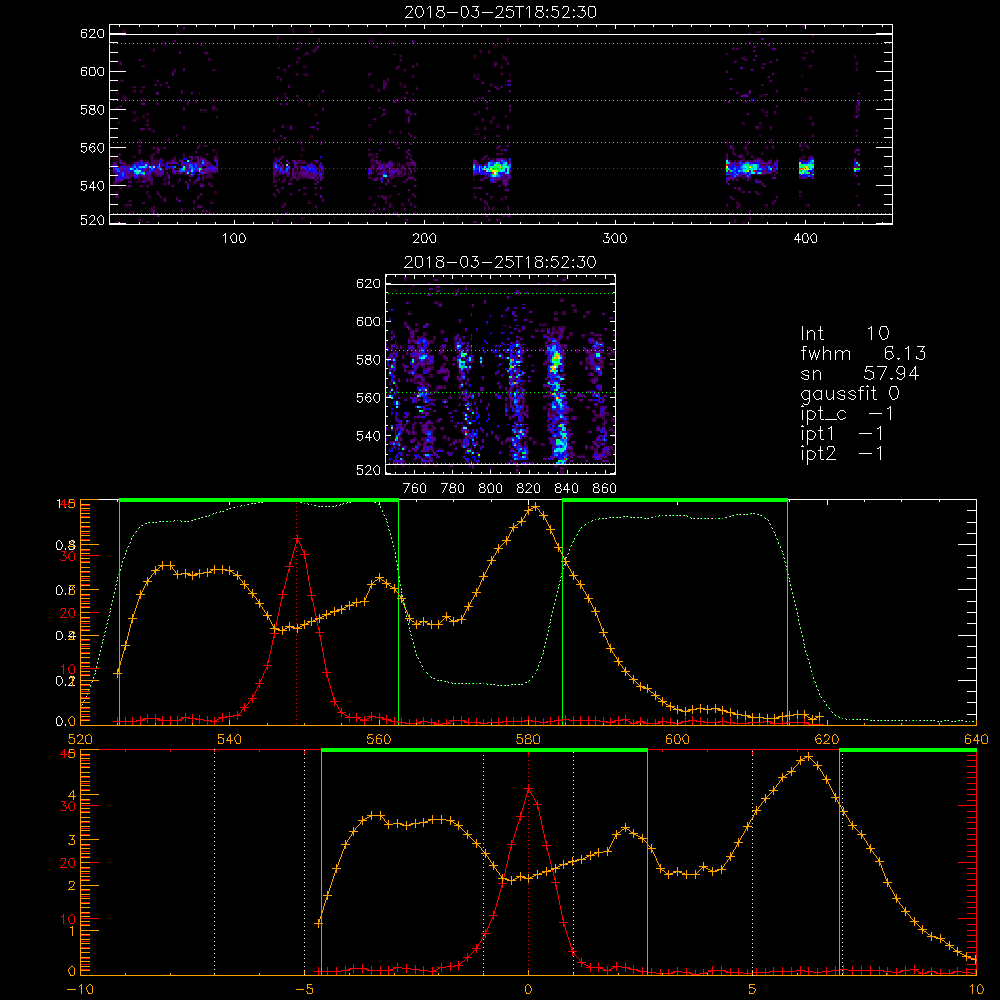1000x1000 pixels.
Task: Select the 'fwhm 6.13' readout text
Action: [863, 353]
